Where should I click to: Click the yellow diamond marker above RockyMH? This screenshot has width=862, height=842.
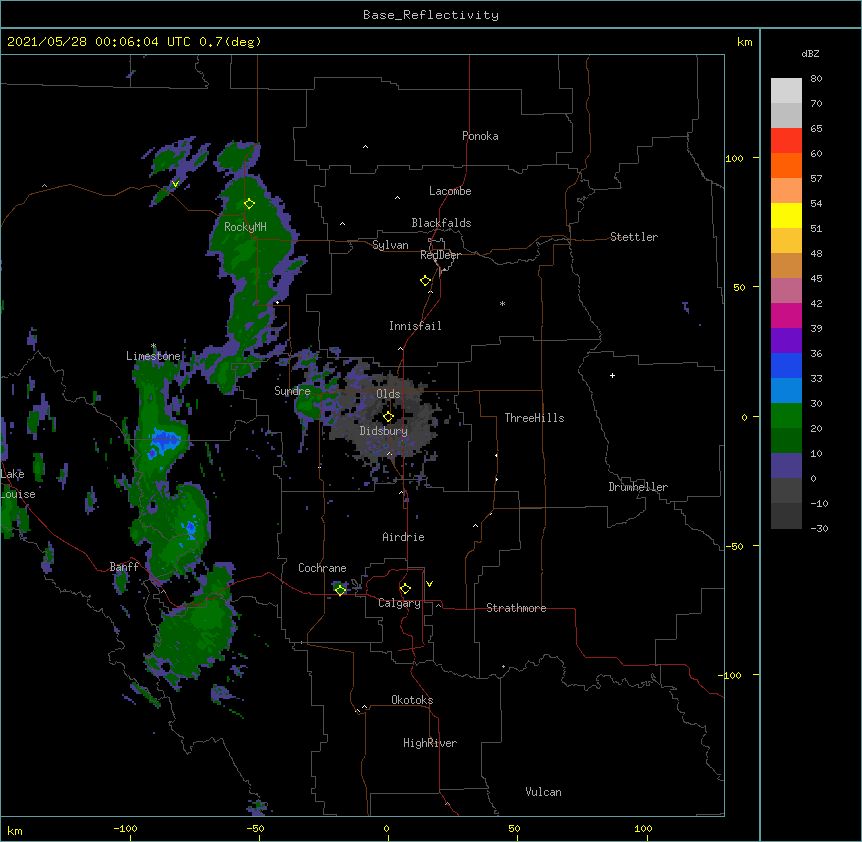(x=249, y=204)
